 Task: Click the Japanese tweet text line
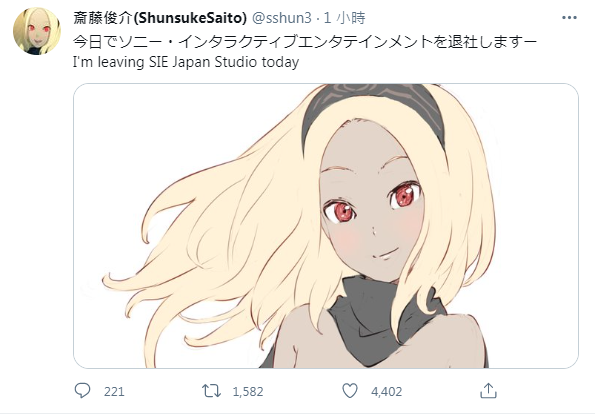pyautogui.click(x=304, y=41)
